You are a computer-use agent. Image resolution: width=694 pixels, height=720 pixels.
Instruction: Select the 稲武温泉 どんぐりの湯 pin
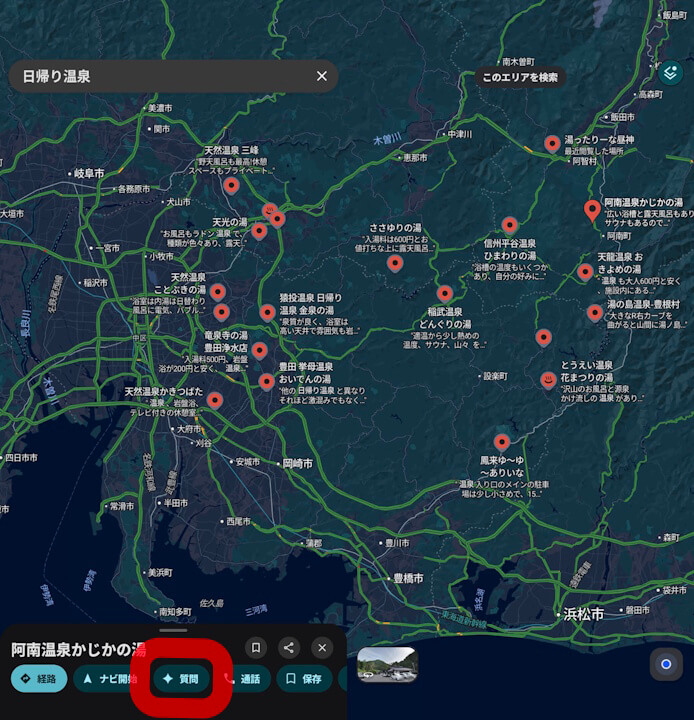[x=444, y=293]
